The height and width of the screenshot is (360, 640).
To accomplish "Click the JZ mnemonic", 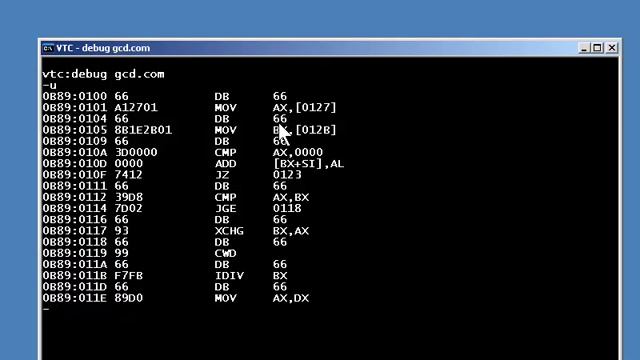I will 222,175.
